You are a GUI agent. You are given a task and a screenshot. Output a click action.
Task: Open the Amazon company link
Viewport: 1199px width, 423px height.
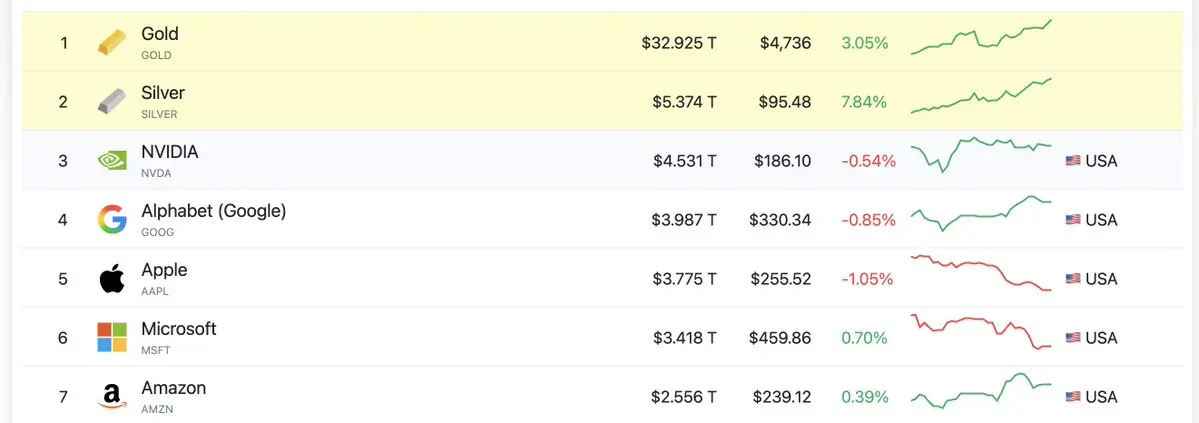click(174, 388)
